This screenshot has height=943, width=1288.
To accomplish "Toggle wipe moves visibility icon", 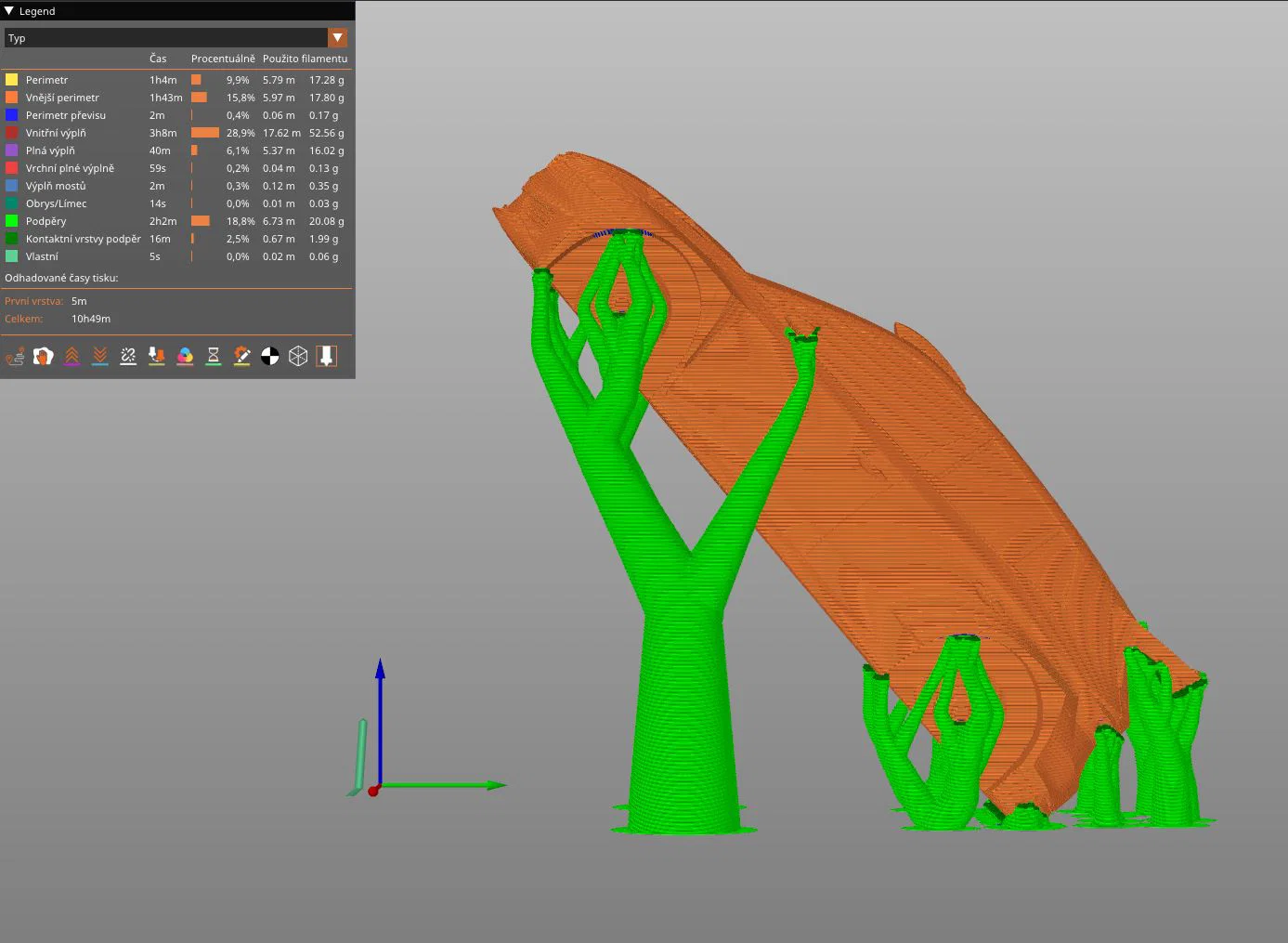I will point(44,356).
